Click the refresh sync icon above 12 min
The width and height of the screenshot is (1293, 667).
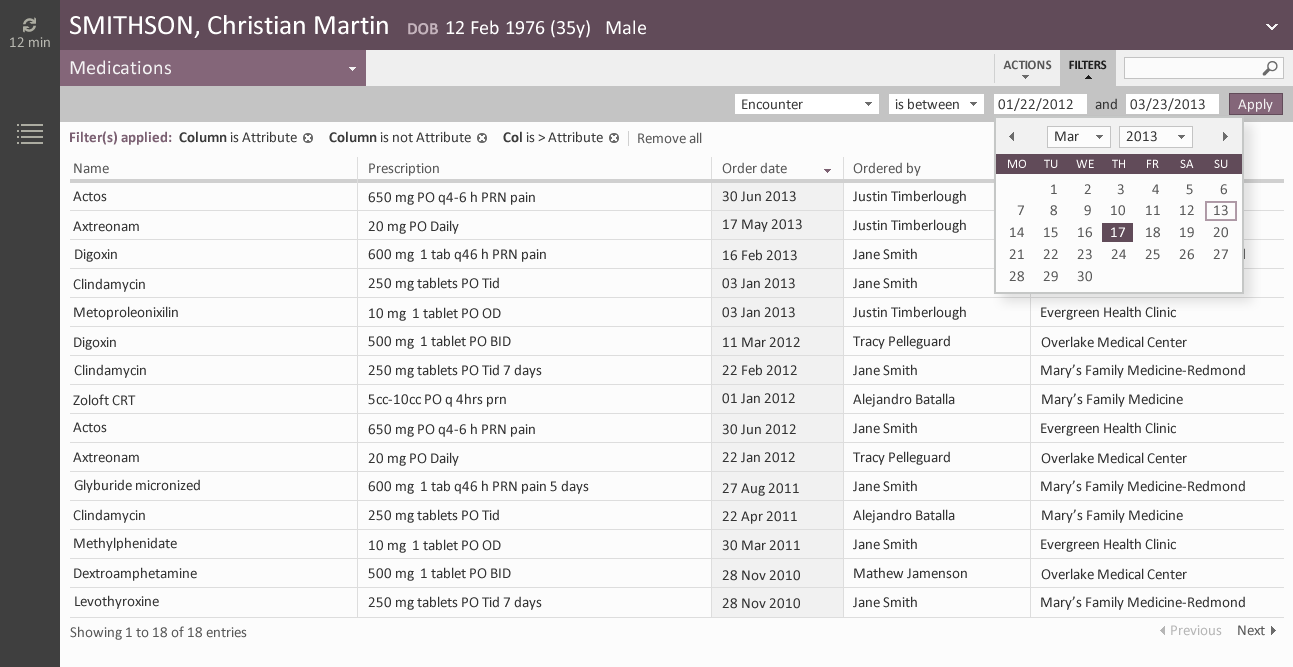coord(29,25)
